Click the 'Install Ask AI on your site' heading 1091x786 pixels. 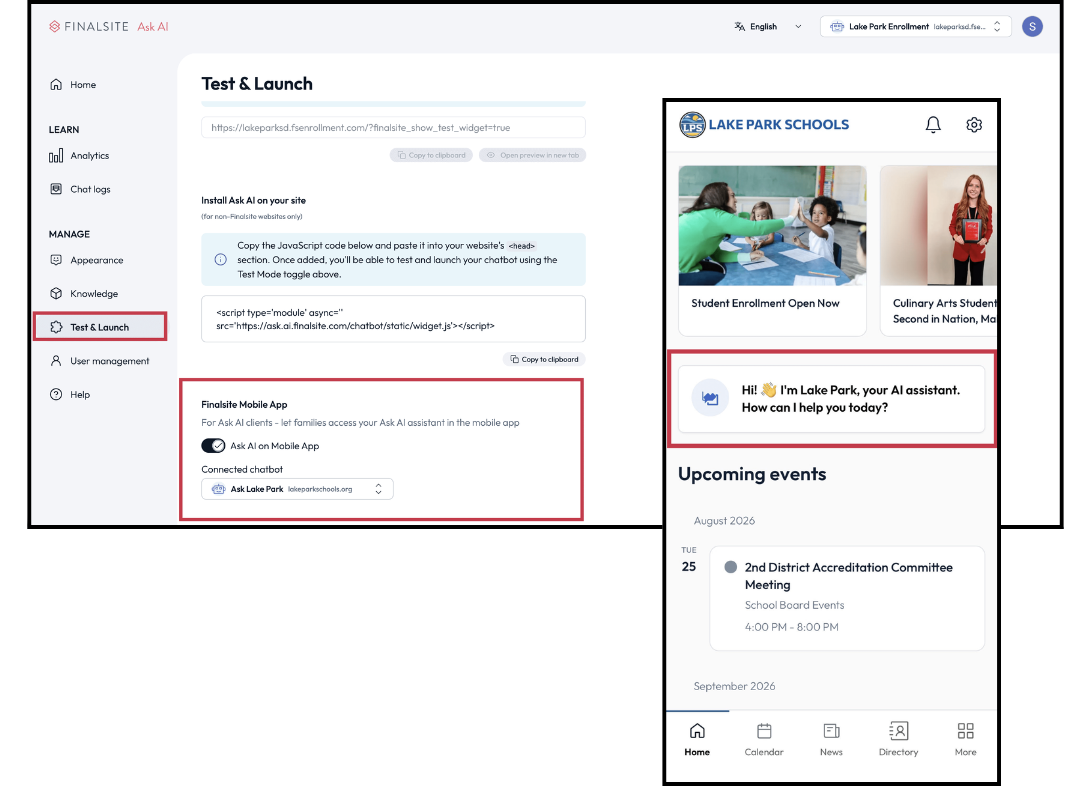(253, 200)
